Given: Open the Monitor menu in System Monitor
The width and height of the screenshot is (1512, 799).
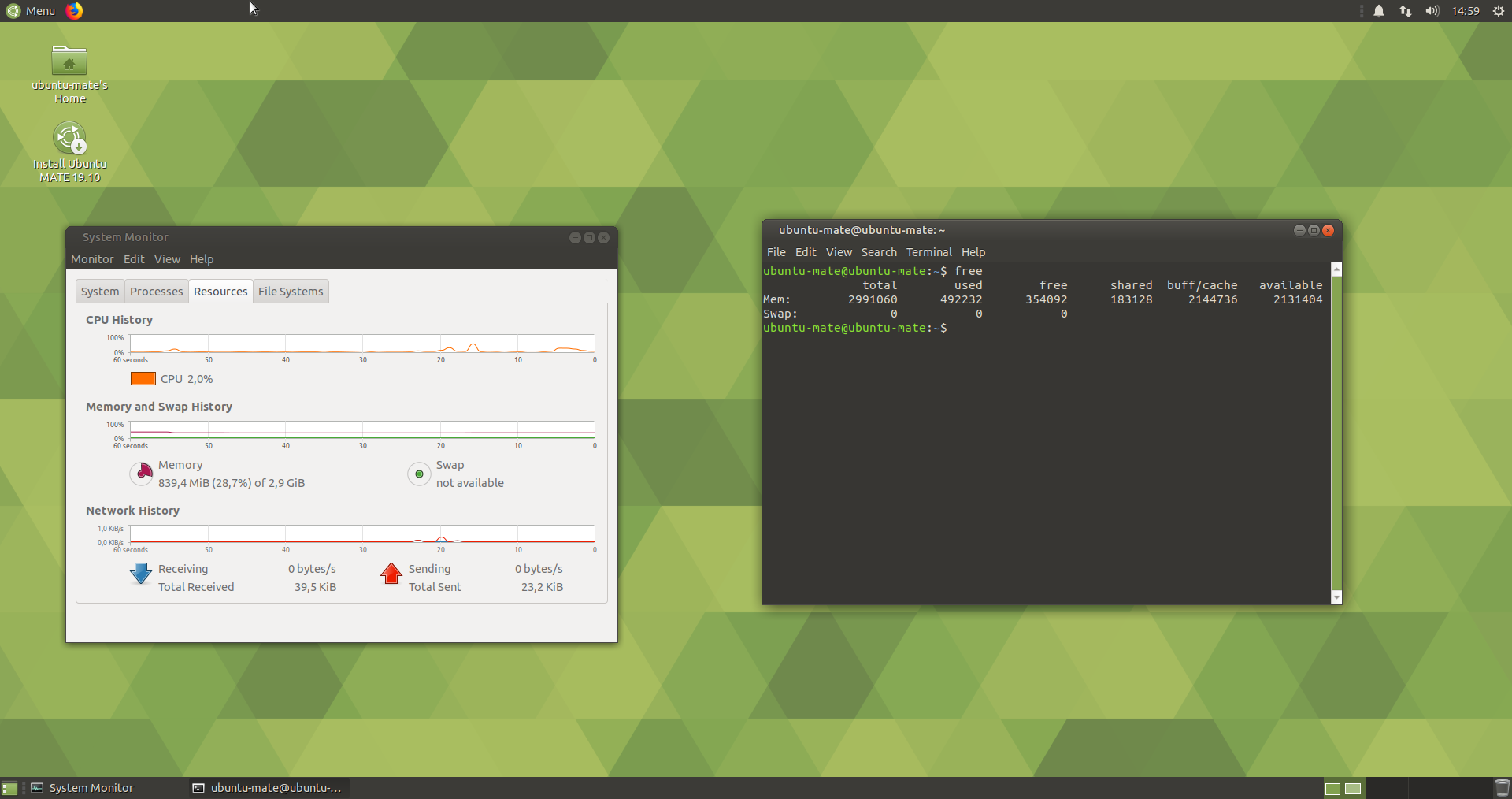Looking at the screenshot, I should point(92,259).
